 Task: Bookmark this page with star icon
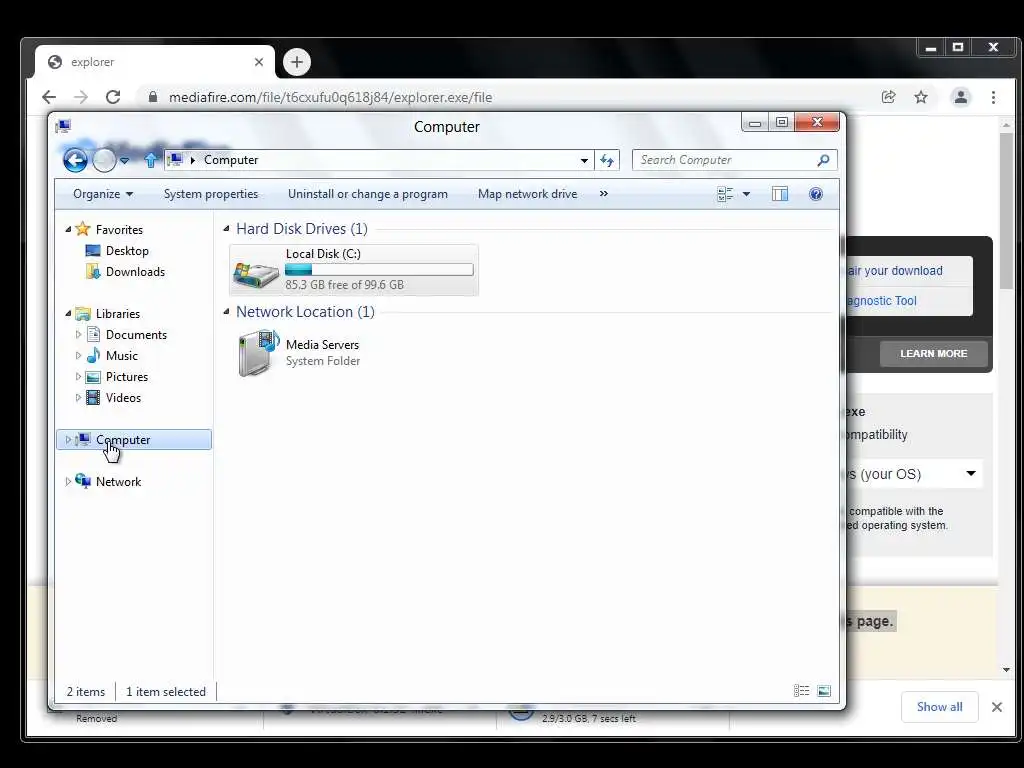[921, 97]
